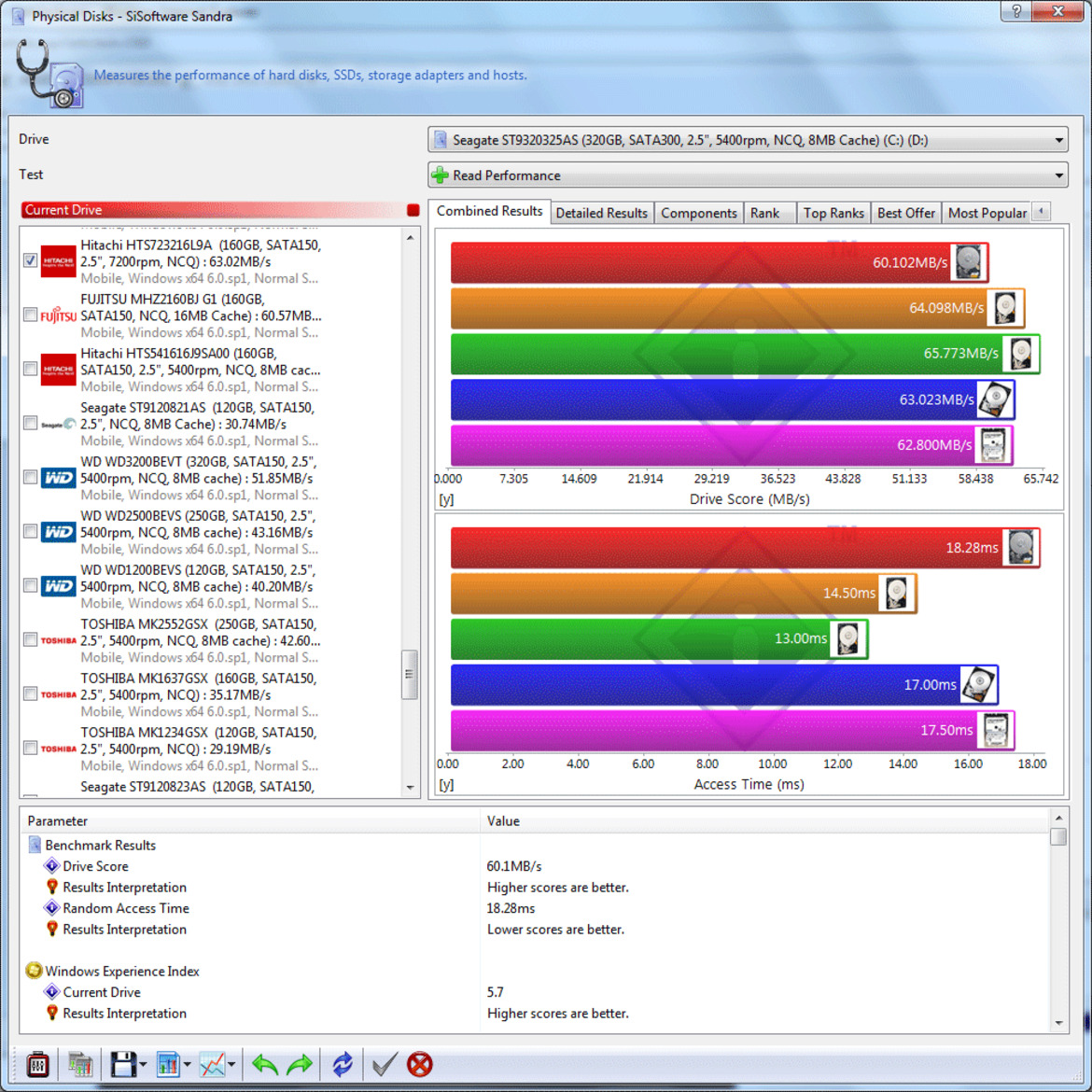Check the Hitachi HTS541616J9SA00 checkbox

30,369
